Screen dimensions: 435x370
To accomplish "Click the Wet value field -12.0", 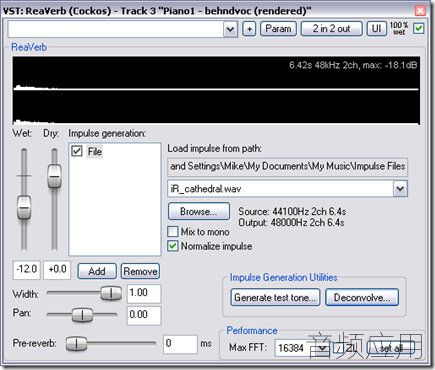I will point(27,269).
